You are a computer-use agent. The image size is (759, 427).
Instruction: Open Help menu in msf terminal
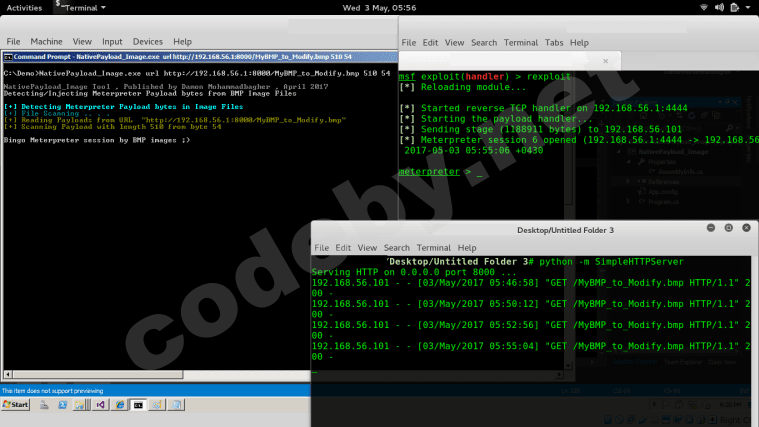(x=579, y=43)
